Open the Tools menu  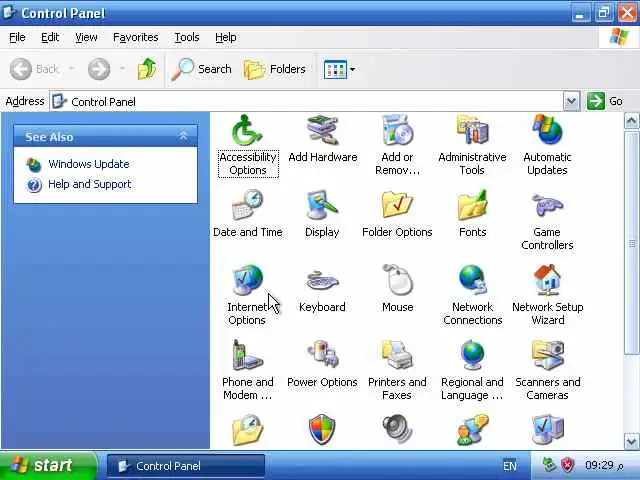pos(187,38)
